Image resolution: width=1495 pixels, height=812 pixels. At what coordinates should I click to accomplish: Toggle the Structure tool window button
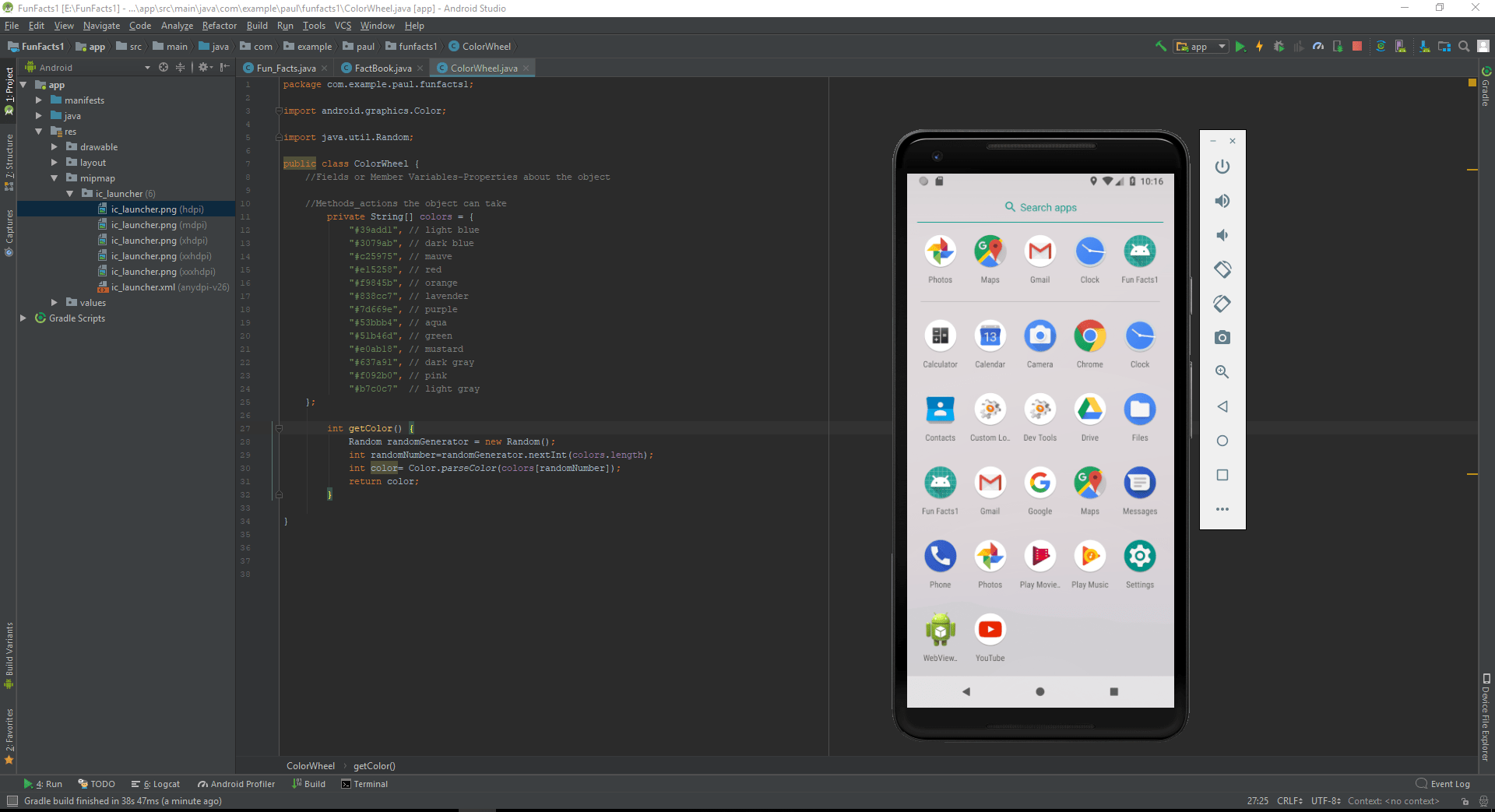pyautogui.click(x=9, y=162)
